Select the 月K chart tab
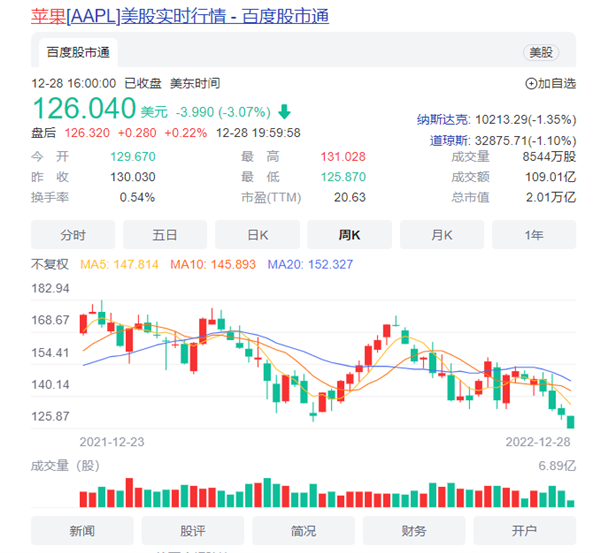Image resolution: width=600 pixels, height=553 pixels. click(442, 235)
